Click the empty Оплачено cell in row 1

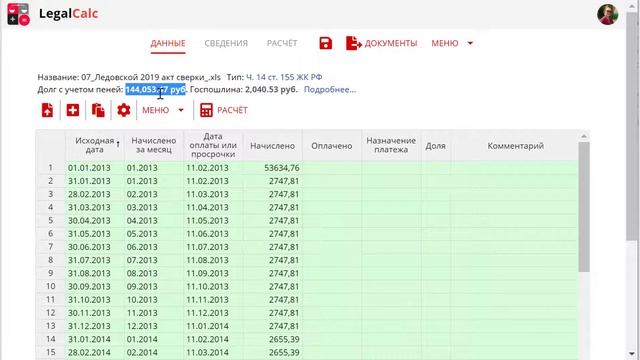point(331,168)
